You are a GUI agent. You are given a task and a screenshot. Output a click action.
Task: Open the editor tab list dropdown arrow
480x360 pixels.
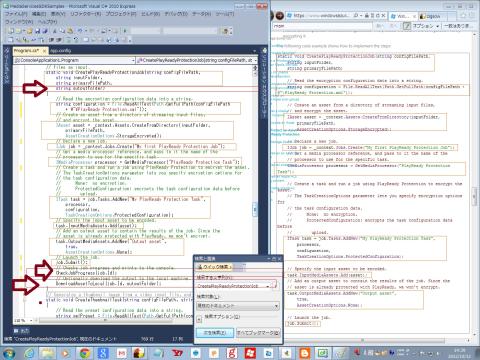pos(255,51)
